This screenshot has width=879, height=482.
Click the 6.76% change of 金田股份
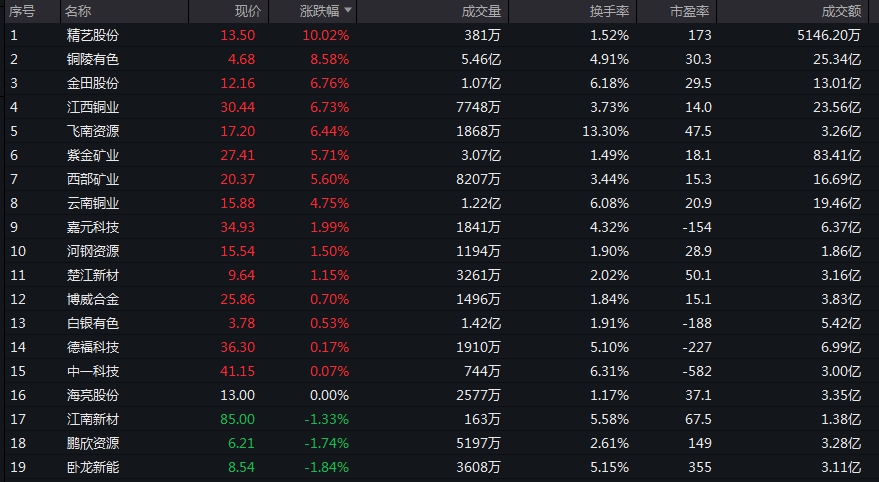(x=330, y=84)
